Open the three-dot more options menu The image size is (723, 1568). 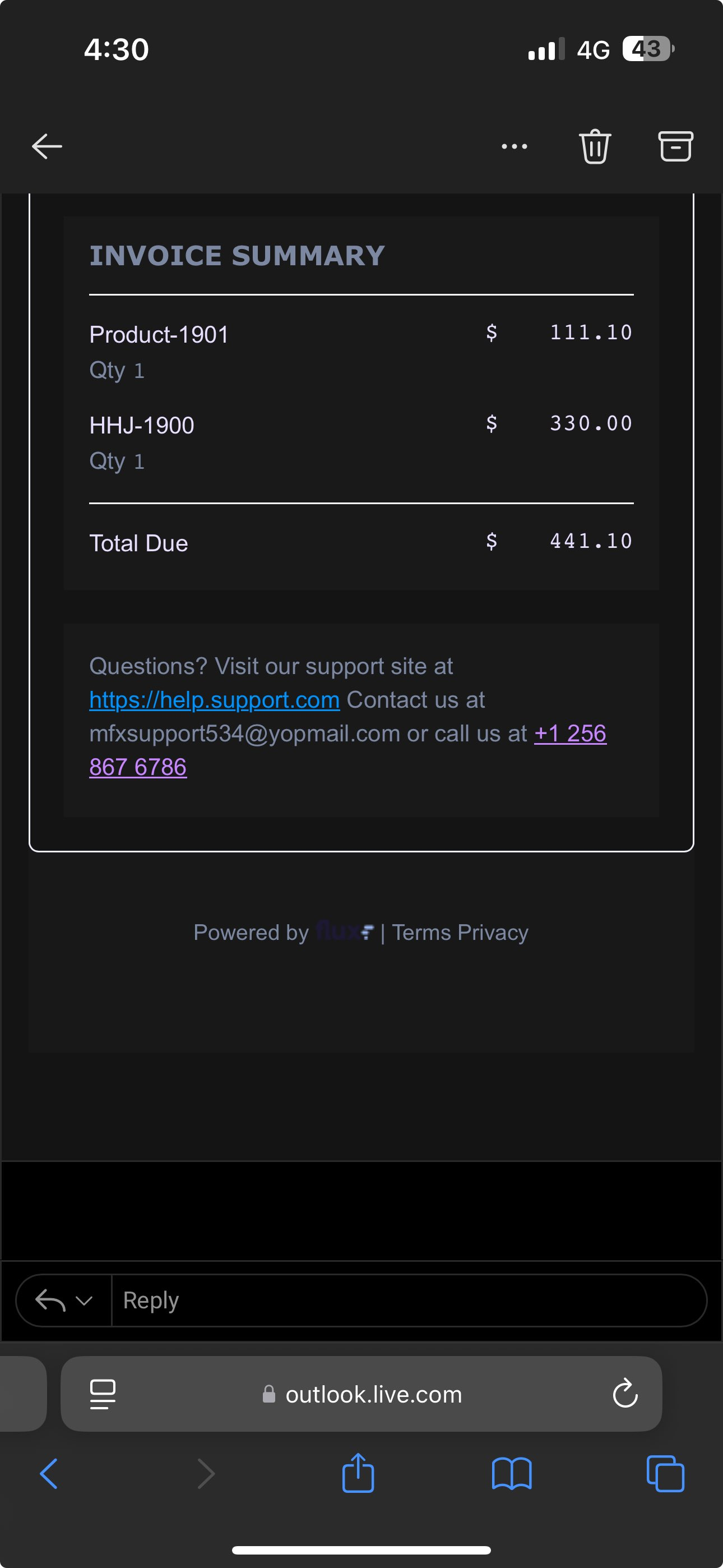tap(515, 147)
